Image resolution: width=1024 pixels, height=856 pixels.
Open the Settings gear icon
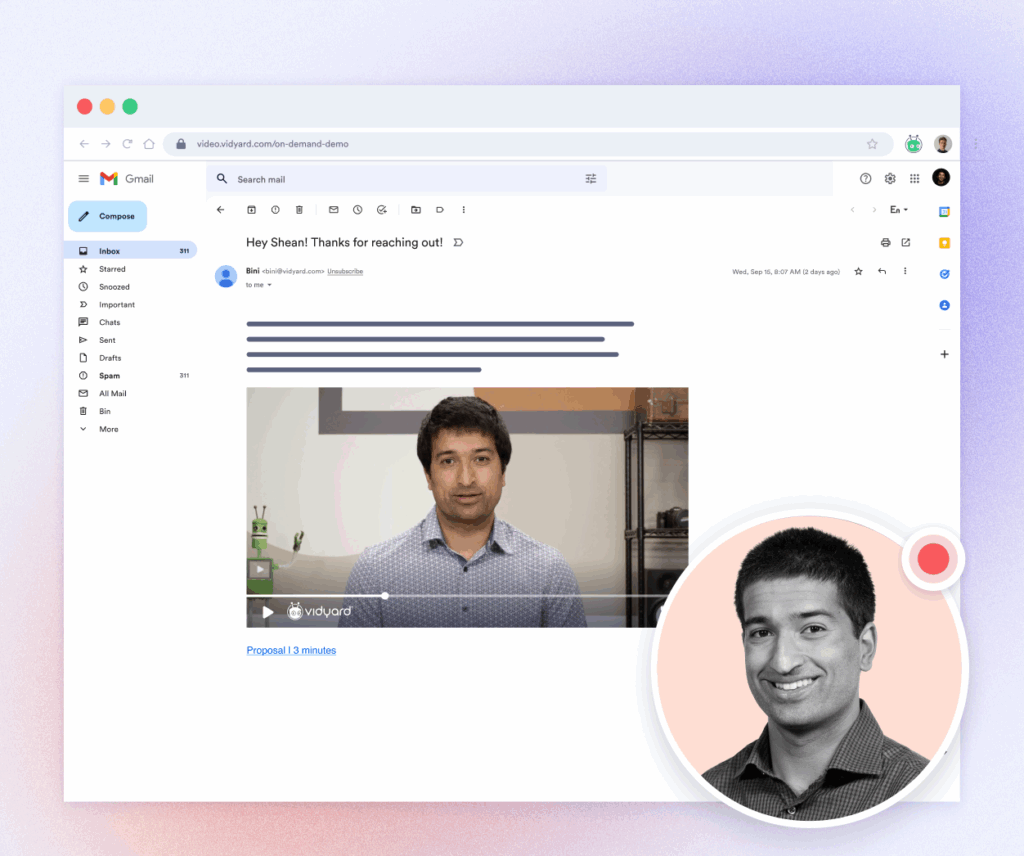pos(890,179)
